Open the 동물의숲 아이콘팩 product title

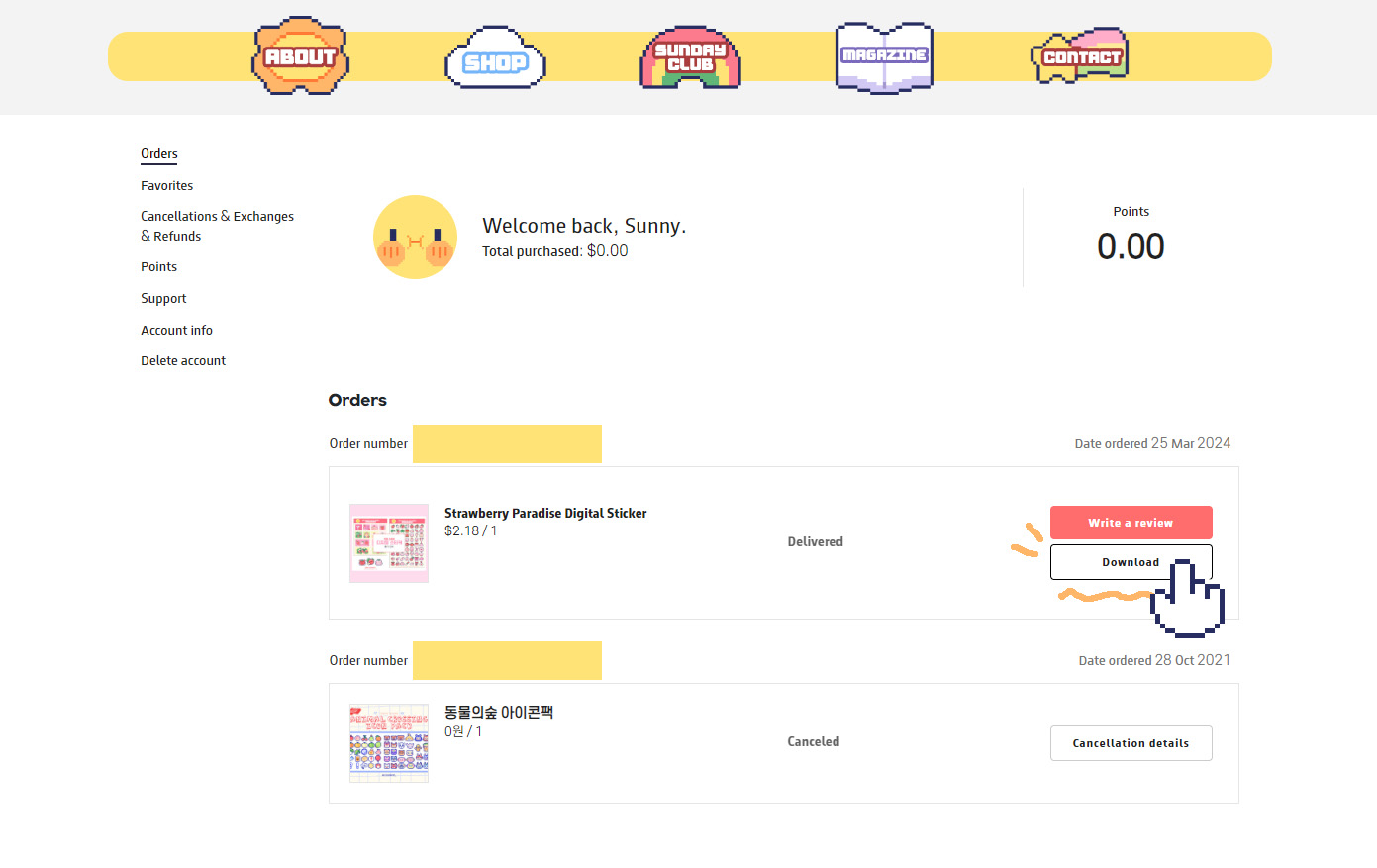point(499,713)
